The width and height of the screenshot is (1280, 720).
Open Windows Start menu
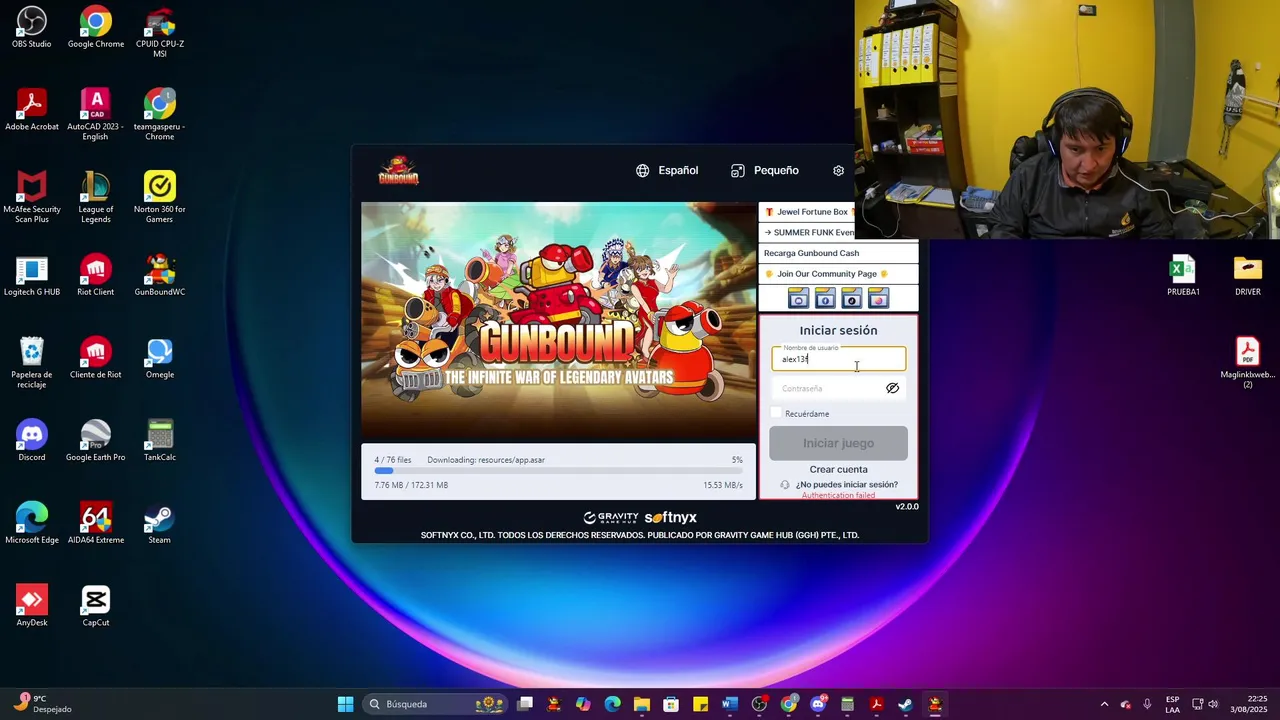pyautogui.click(x=345, y=704)
